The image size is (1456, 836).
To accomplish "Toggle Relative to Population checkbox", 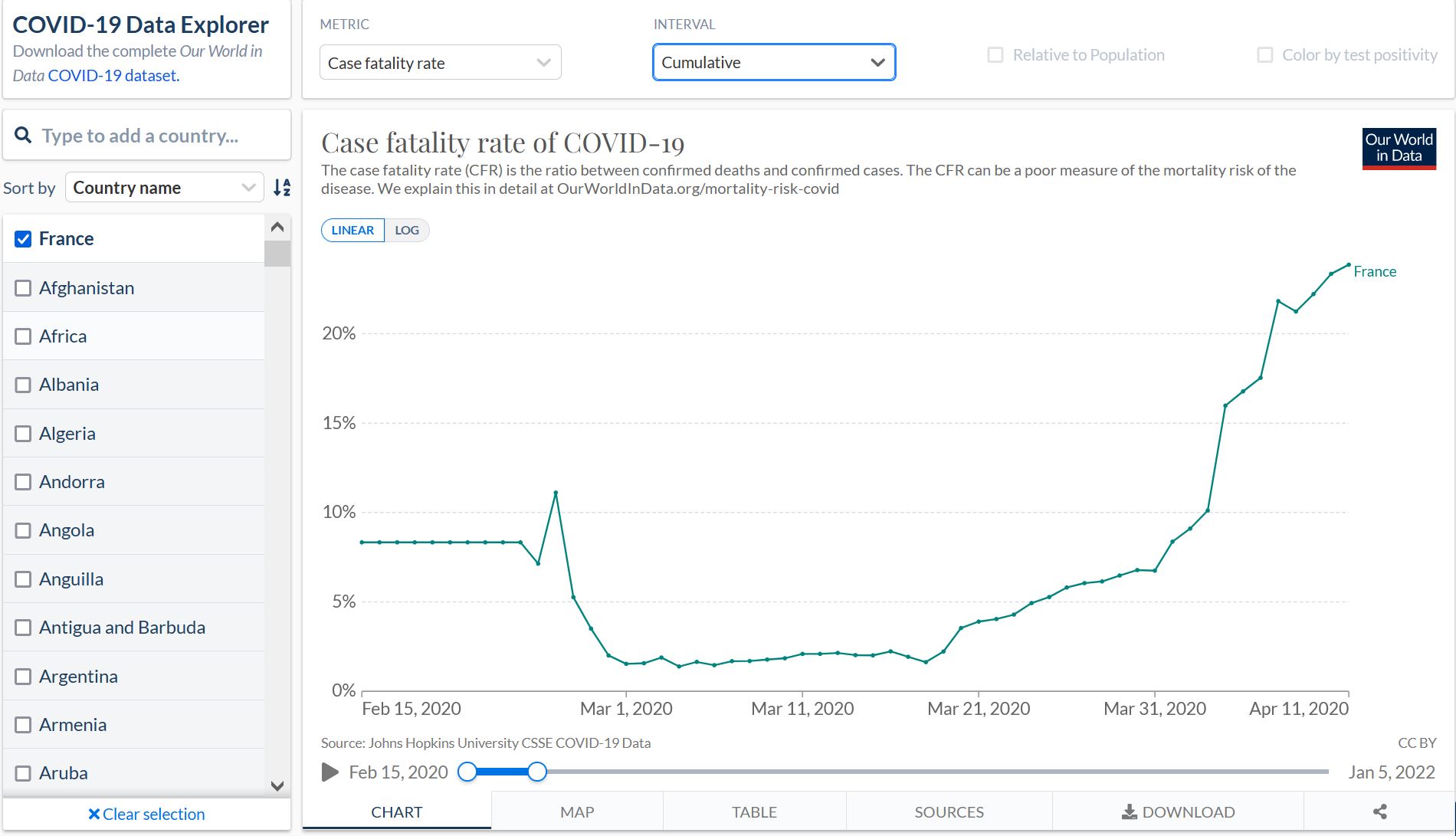I will [x=995, y=55].
